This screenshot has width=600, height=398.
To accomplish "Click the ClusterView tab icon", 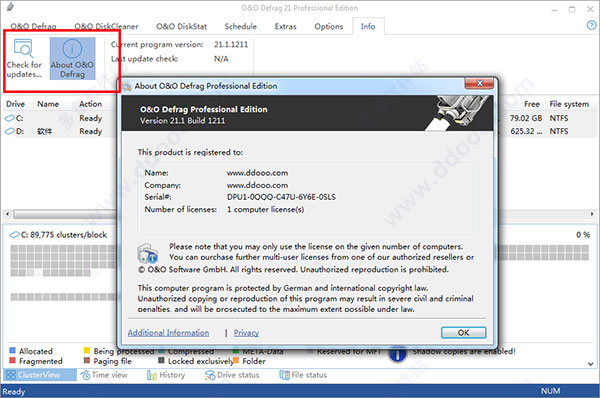I will coord(11,375).
